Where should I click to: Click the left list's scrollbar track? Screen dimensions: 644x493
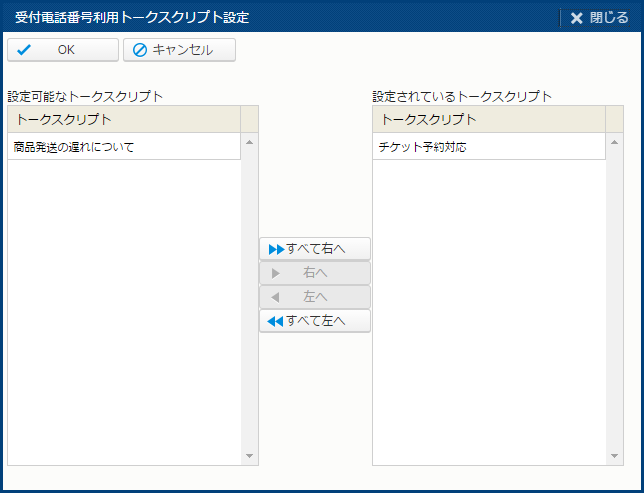[x=249, y=300]
